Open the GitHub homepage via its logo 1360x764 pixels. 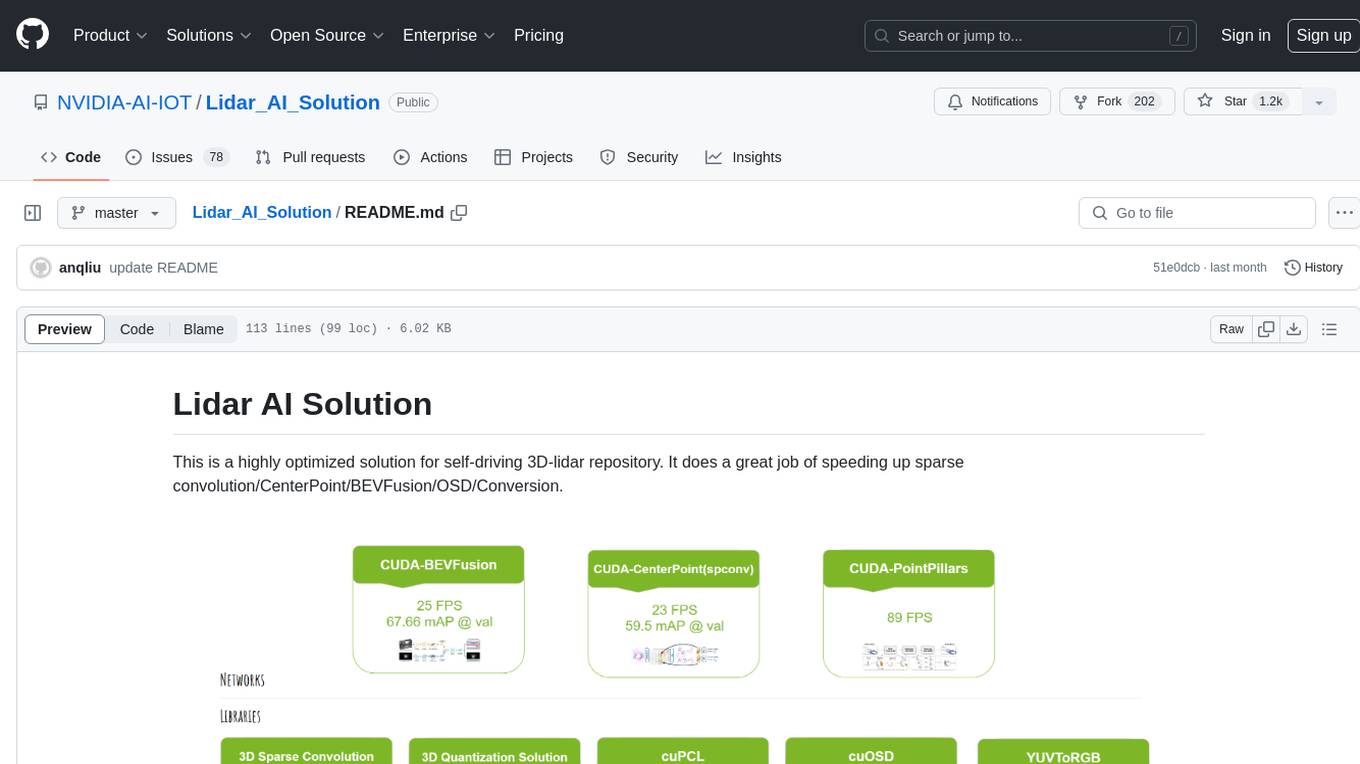[x=32, y=35]
